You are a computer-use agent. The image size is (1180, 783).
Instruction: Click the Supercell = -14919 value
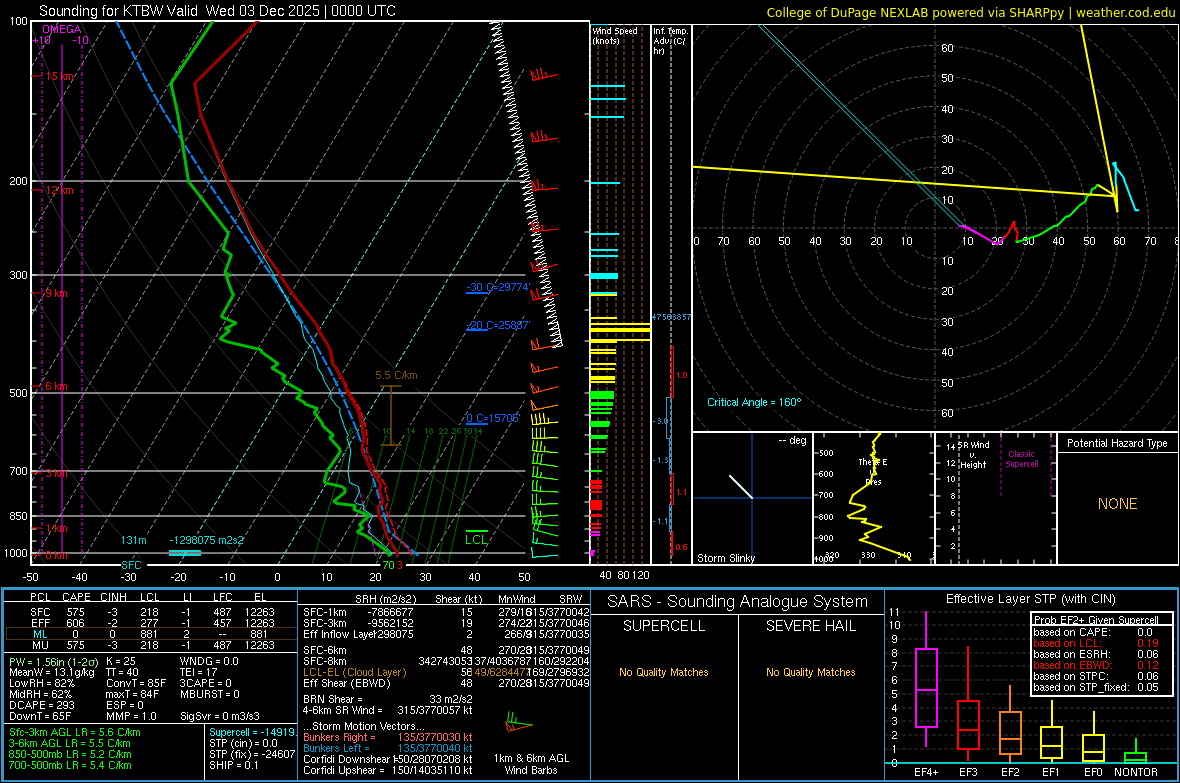(252, 732)
